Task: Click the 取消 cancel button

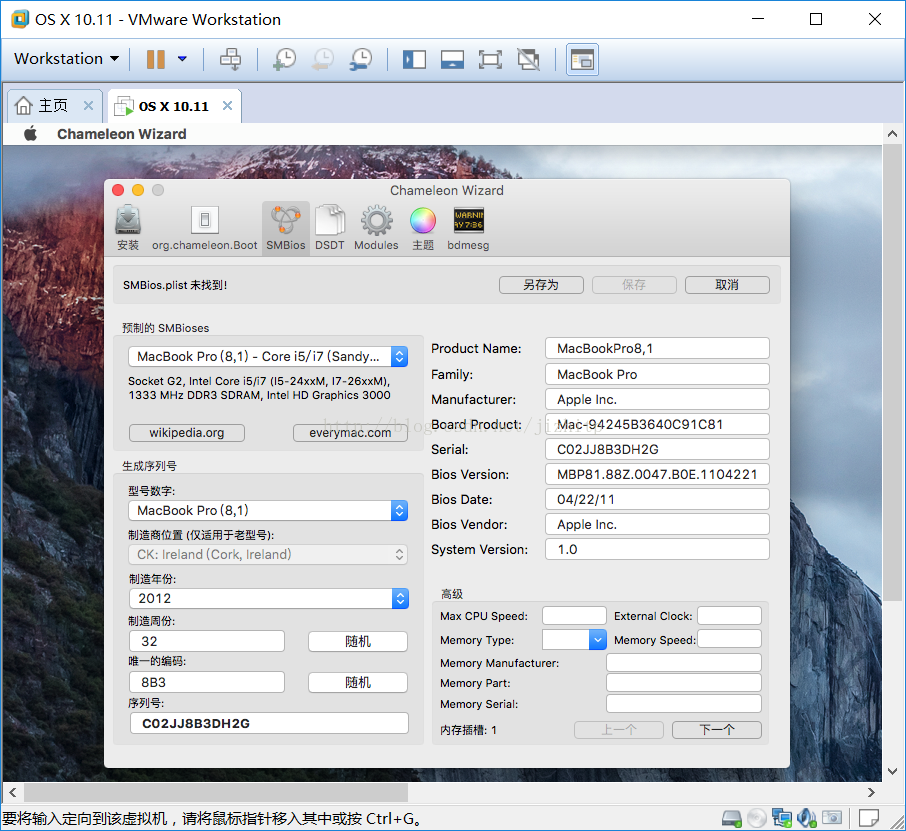Action: click(727, 285)
